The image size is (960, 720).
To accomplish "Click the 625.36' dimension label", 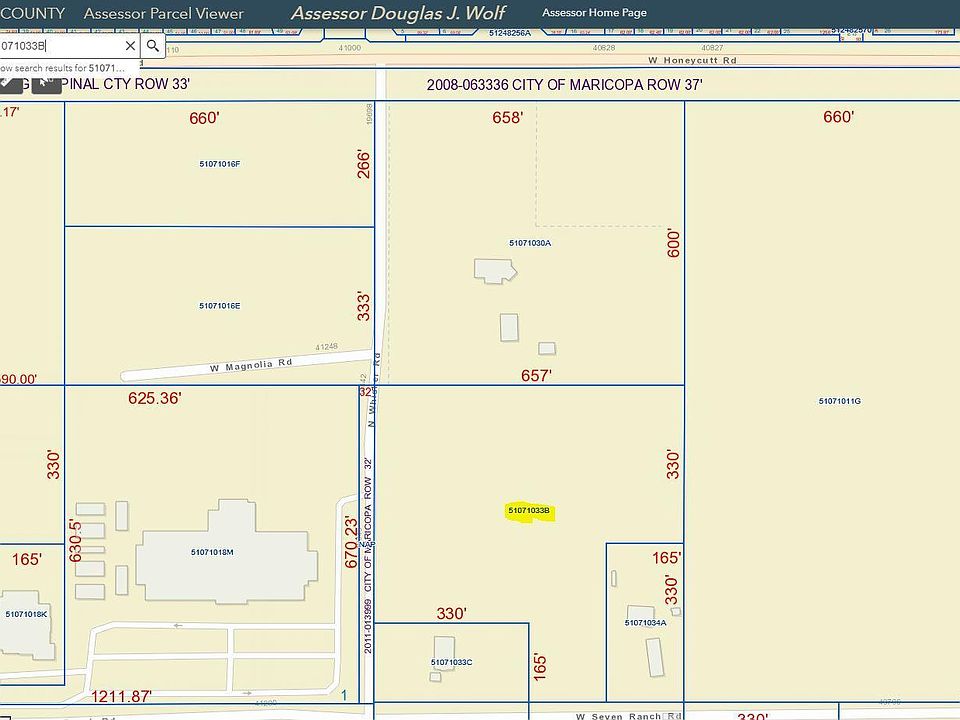I will click(x=154, y=399).
